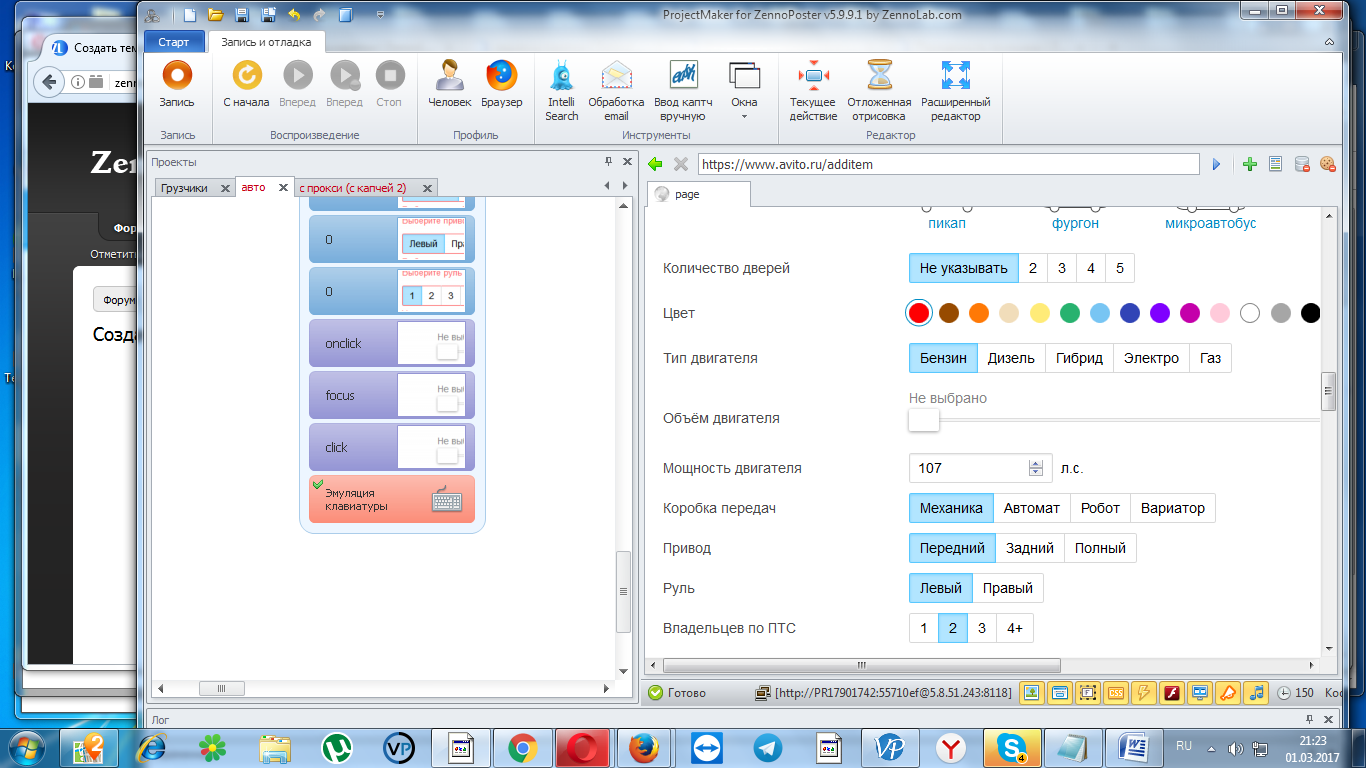The width and height of the screenshot is (1366, 768).
Task: Click the Эмуляция клавиатуры action block
Action: point(392,499)
